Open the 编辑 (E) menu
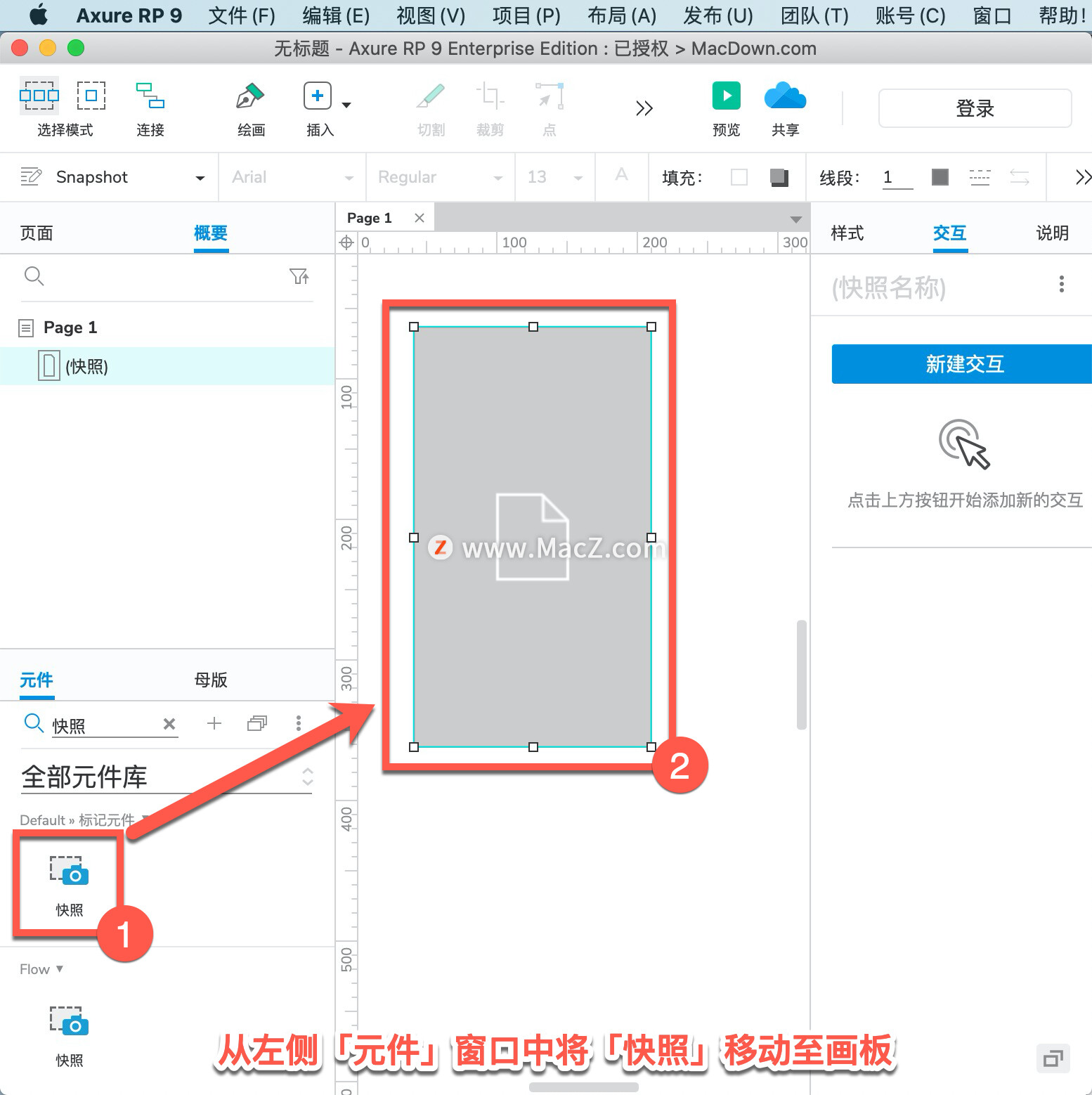The height and width of the screenshot is (1095, 1092). point(336,15)
